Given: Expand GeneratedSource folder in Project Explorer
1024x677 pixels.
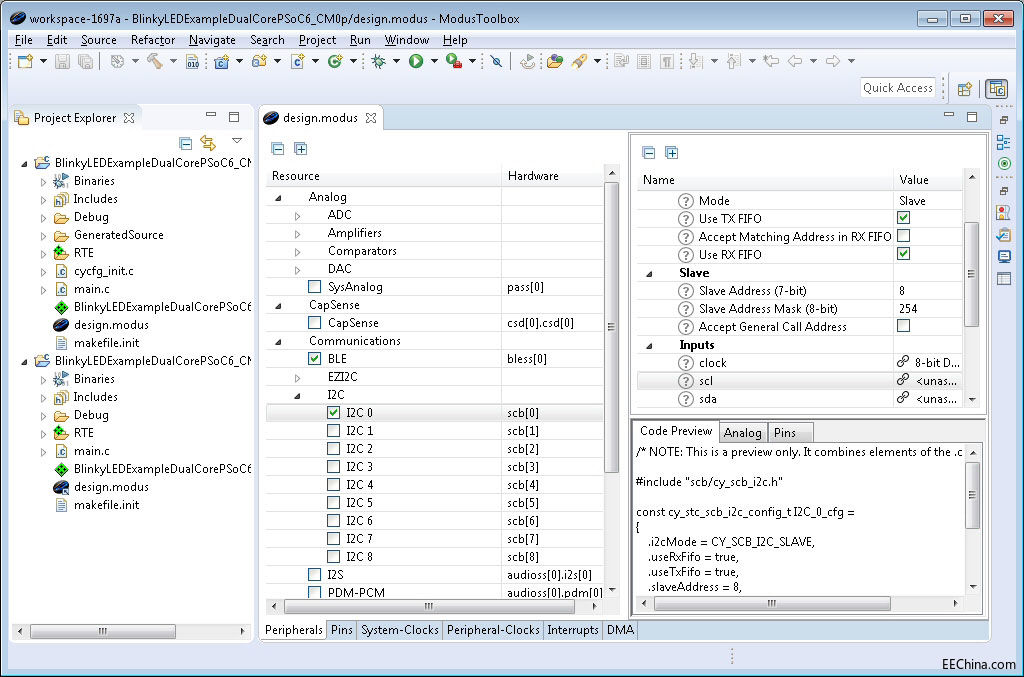Looking at the screenshot, I should click(x=44, y=236).
